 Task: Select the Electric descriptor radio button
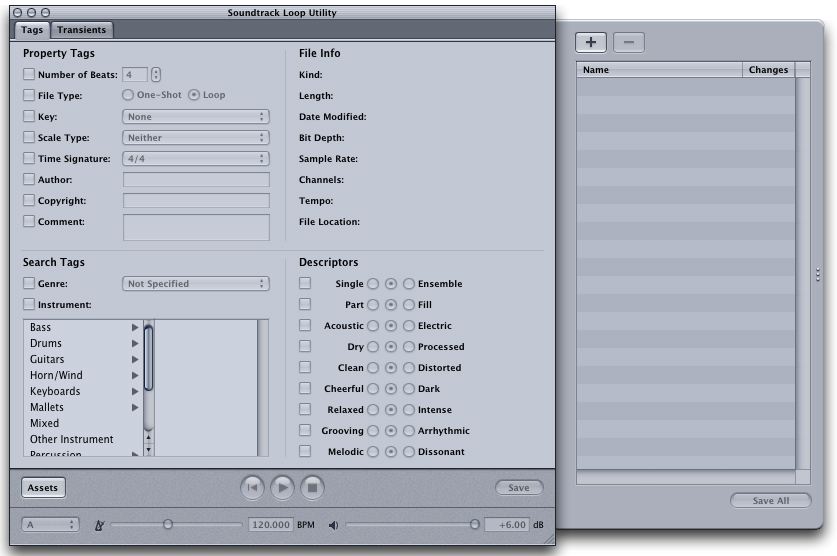tap(409, 325)
